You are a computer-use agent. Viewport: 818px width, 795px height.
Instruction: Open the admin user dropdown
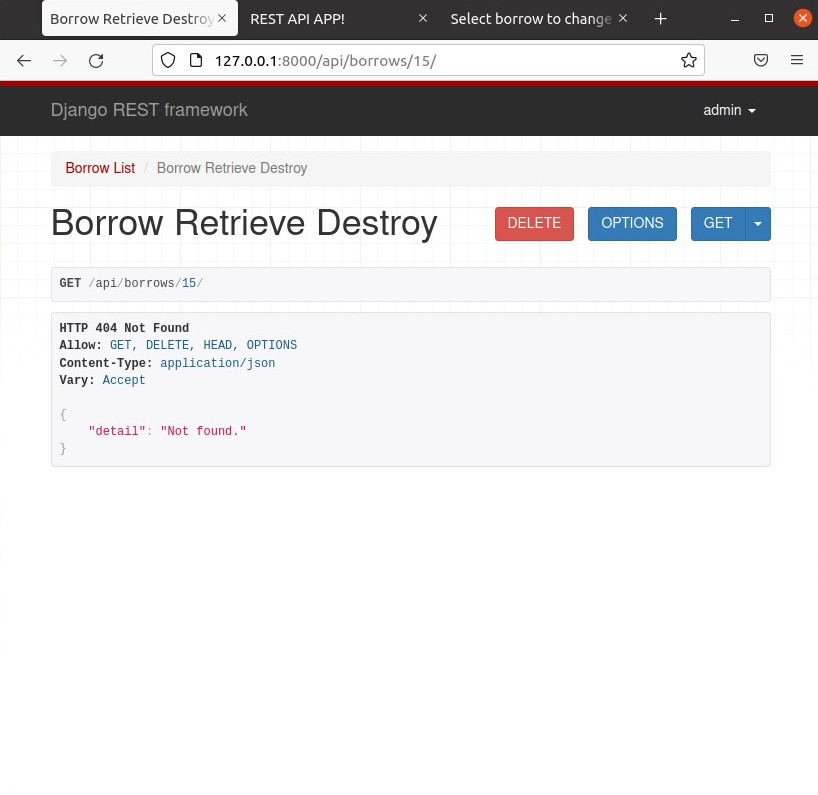pyautogui.click(x=729, y=111)
